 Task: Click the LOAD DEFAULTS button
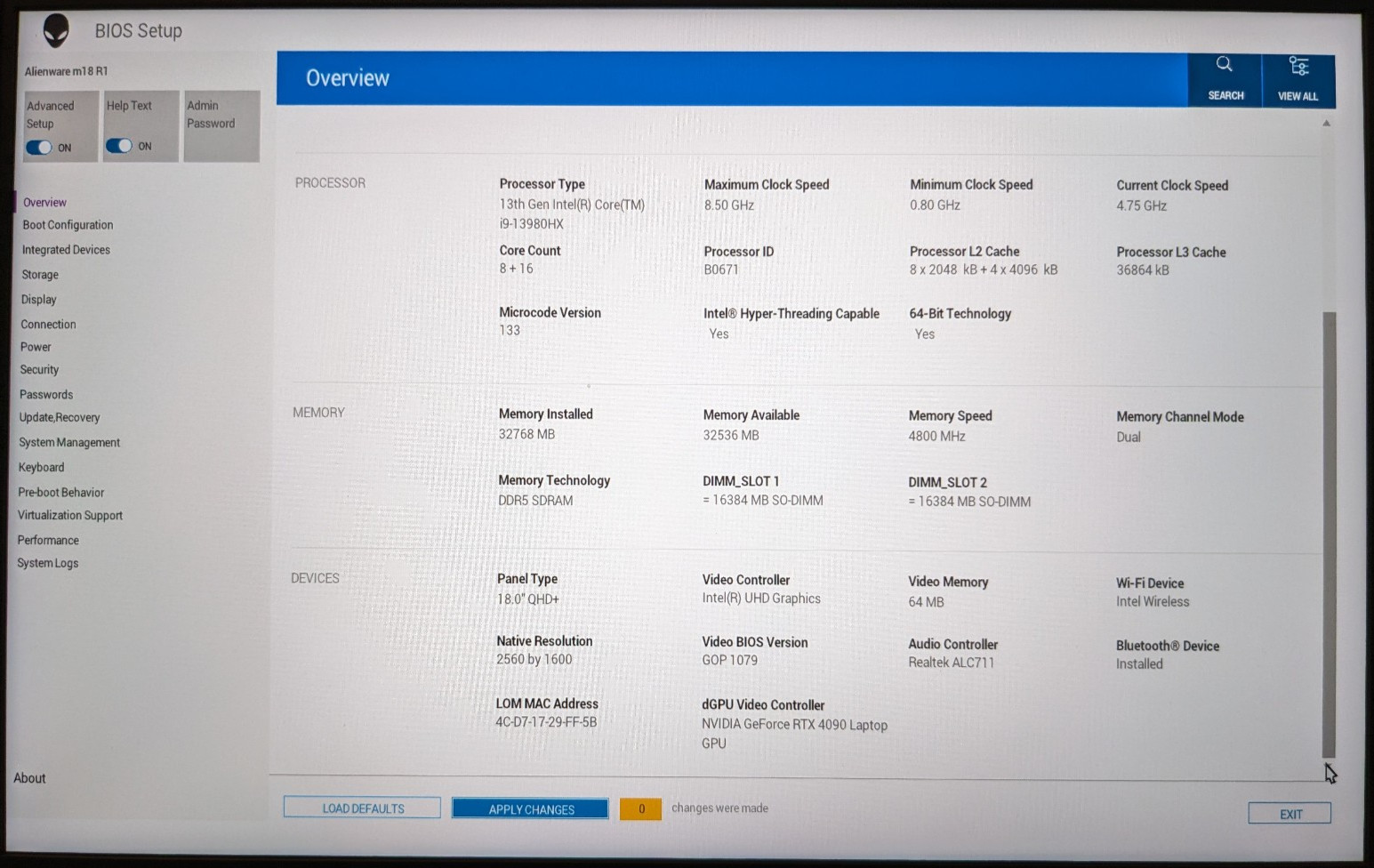pos(362,808)
